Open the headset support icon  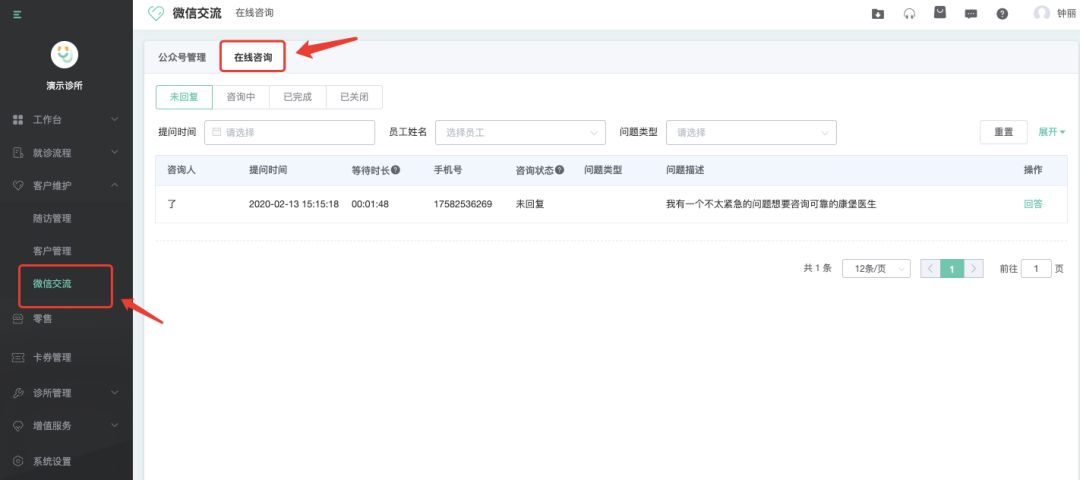[x=909, y=14]
